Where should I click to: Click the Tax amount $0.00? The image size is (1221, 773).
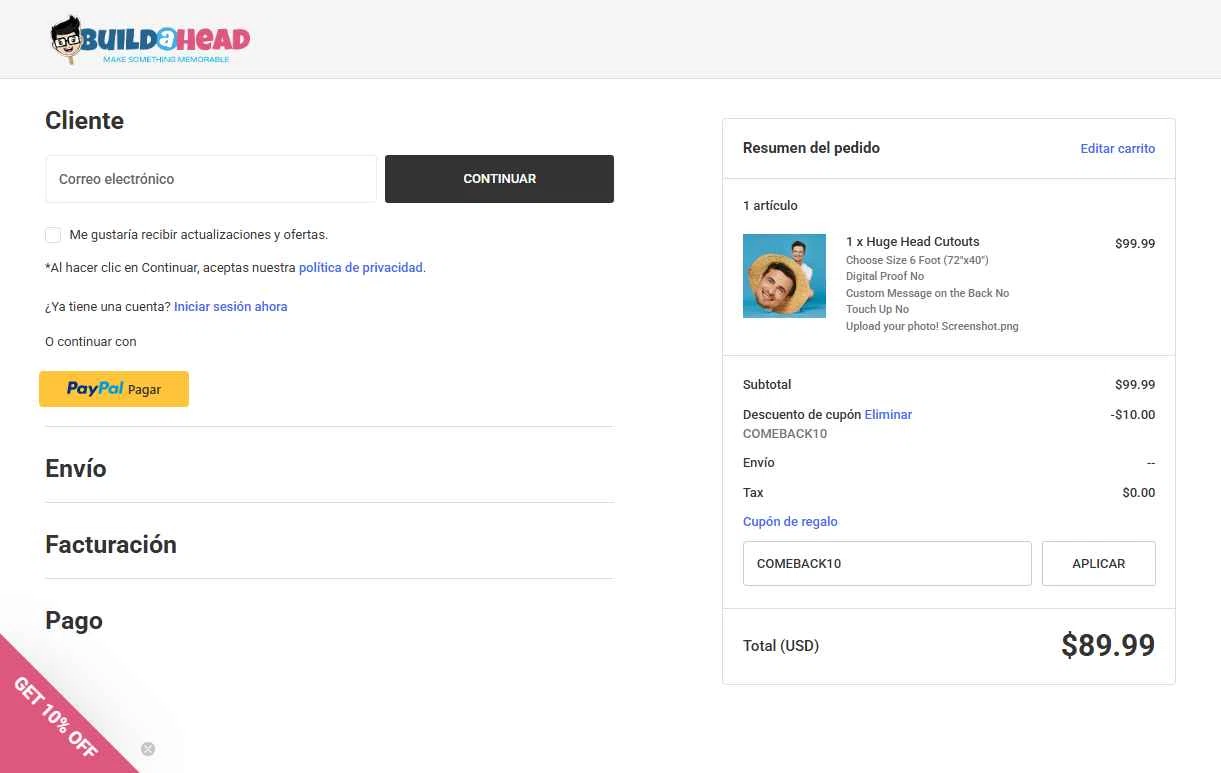pyautogui.click(x=1139, y=493)
